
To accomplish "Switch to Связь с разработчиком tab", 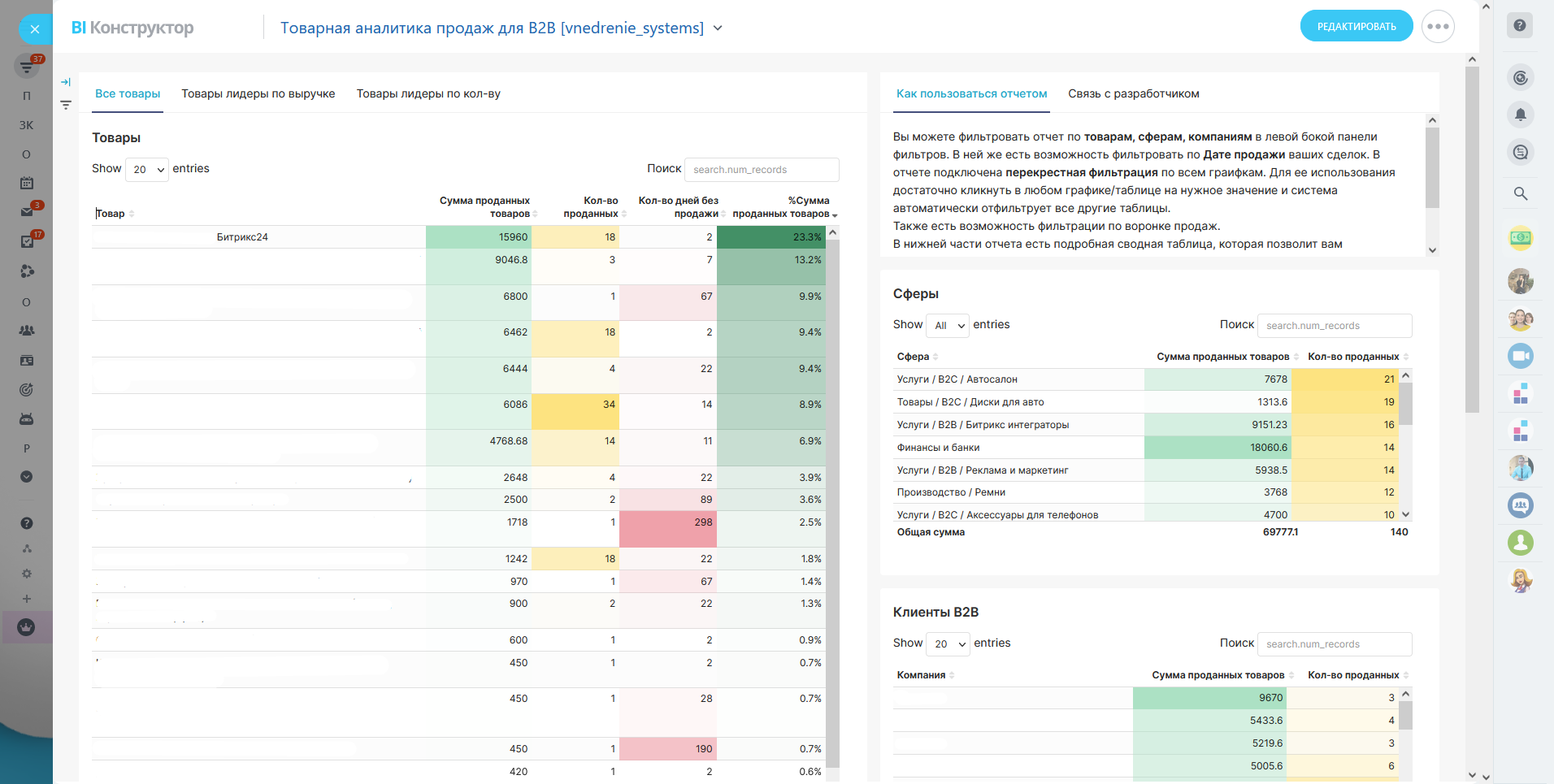I will (x=1133, y=94).
